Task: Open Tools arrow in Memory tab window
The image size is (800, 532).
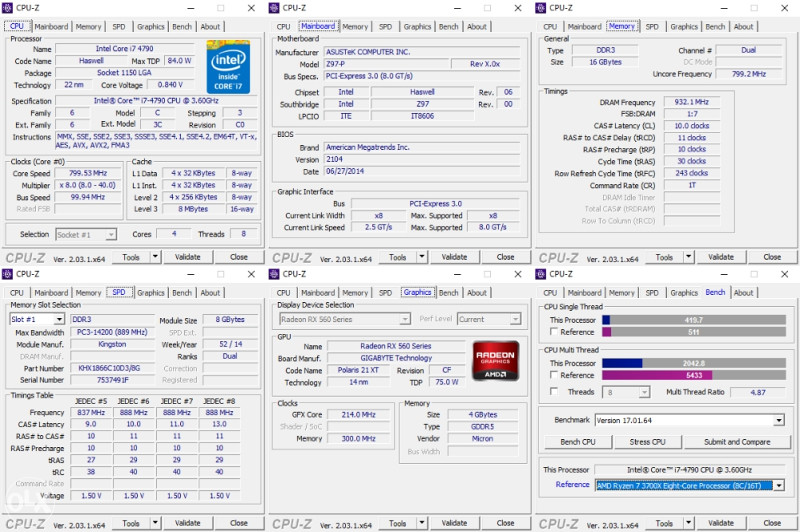Action: (689, 257)
